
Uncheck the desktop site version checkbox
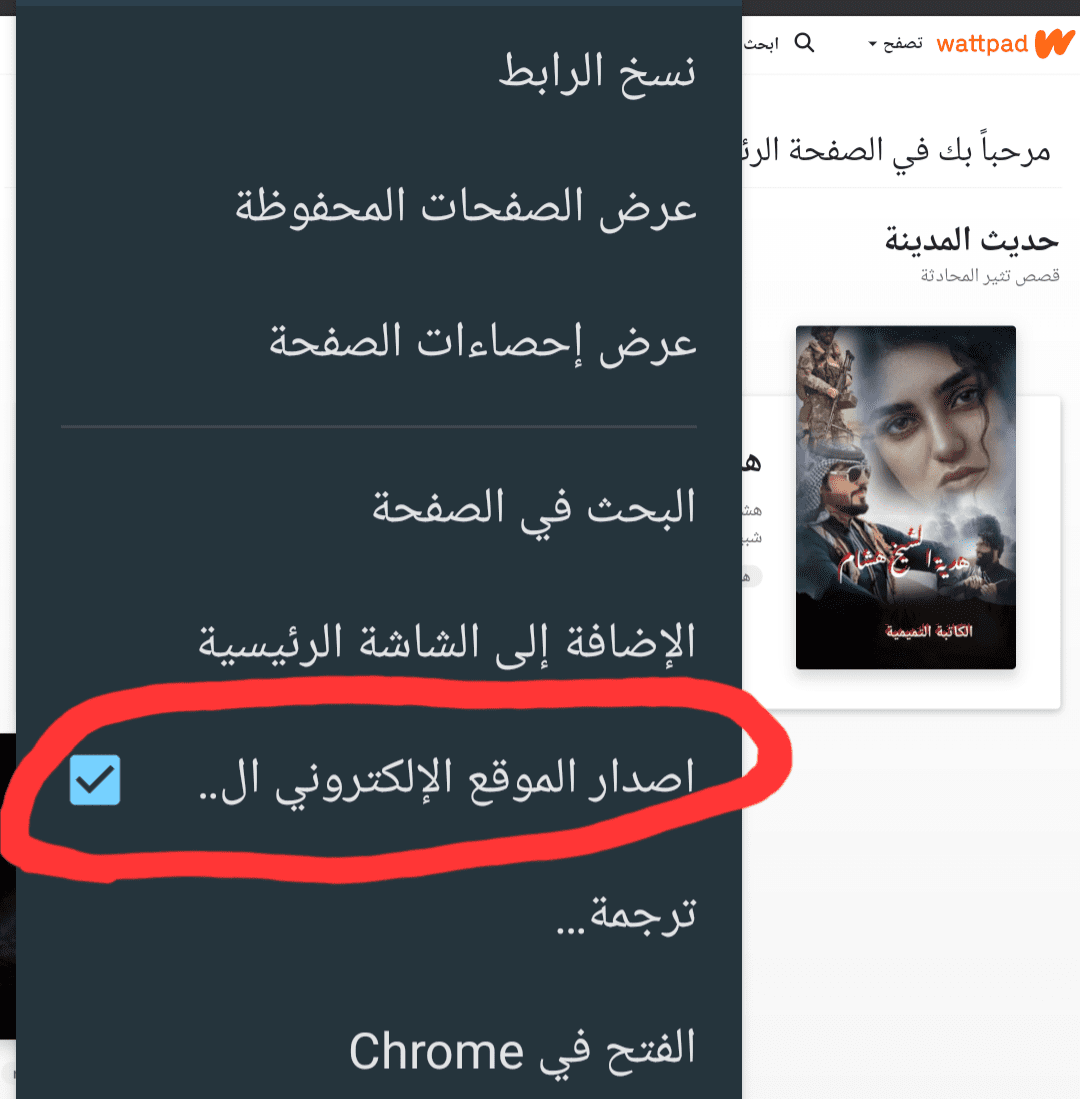click(x=95, y=779)
